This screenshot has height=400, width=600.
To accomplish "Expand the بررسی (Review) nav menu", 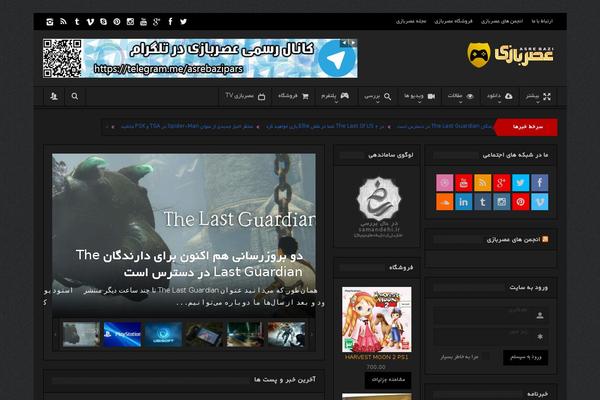I will [377, 96].
